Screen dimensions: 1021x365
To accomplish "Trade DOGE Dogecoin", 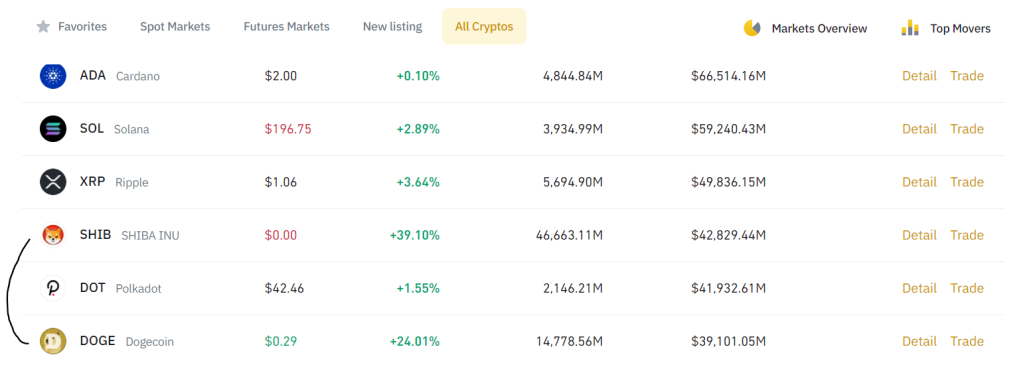I will pos(967,341).
